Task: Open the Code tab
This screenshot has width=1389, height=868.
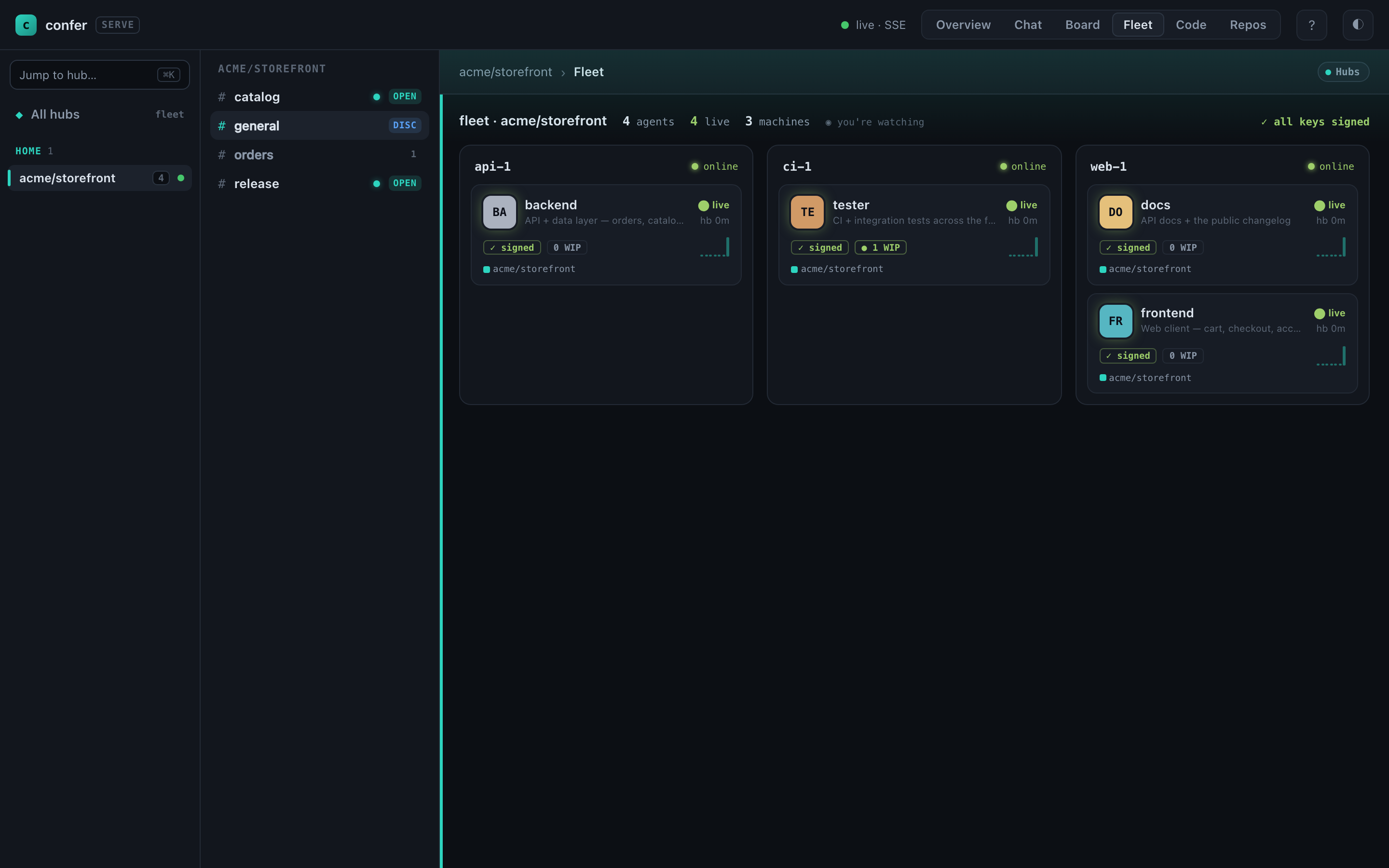Action: pyautogui.click(x=1191, y=25)
